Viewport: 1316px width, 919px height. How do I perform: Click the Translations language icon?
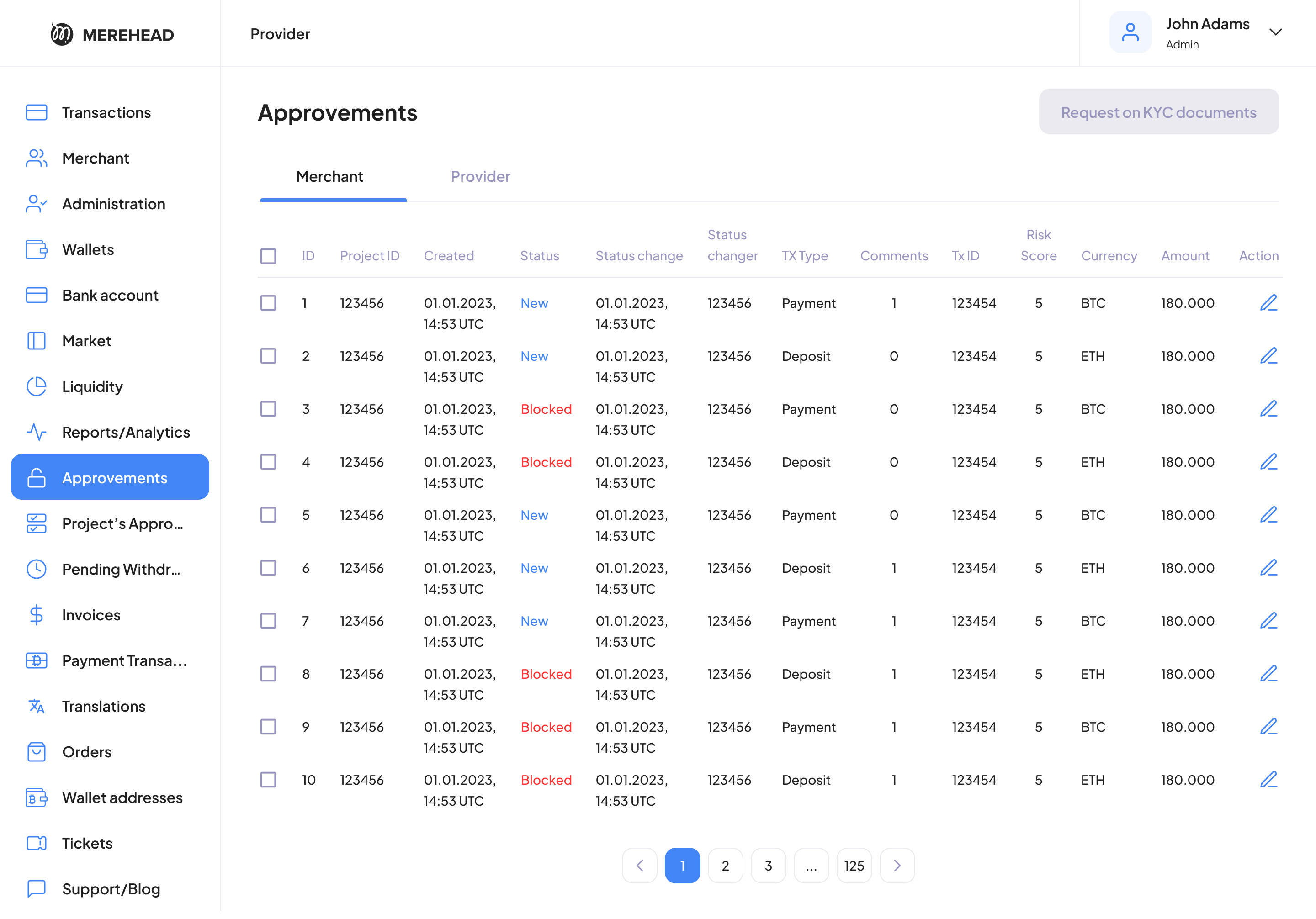[x=36, y=706]
